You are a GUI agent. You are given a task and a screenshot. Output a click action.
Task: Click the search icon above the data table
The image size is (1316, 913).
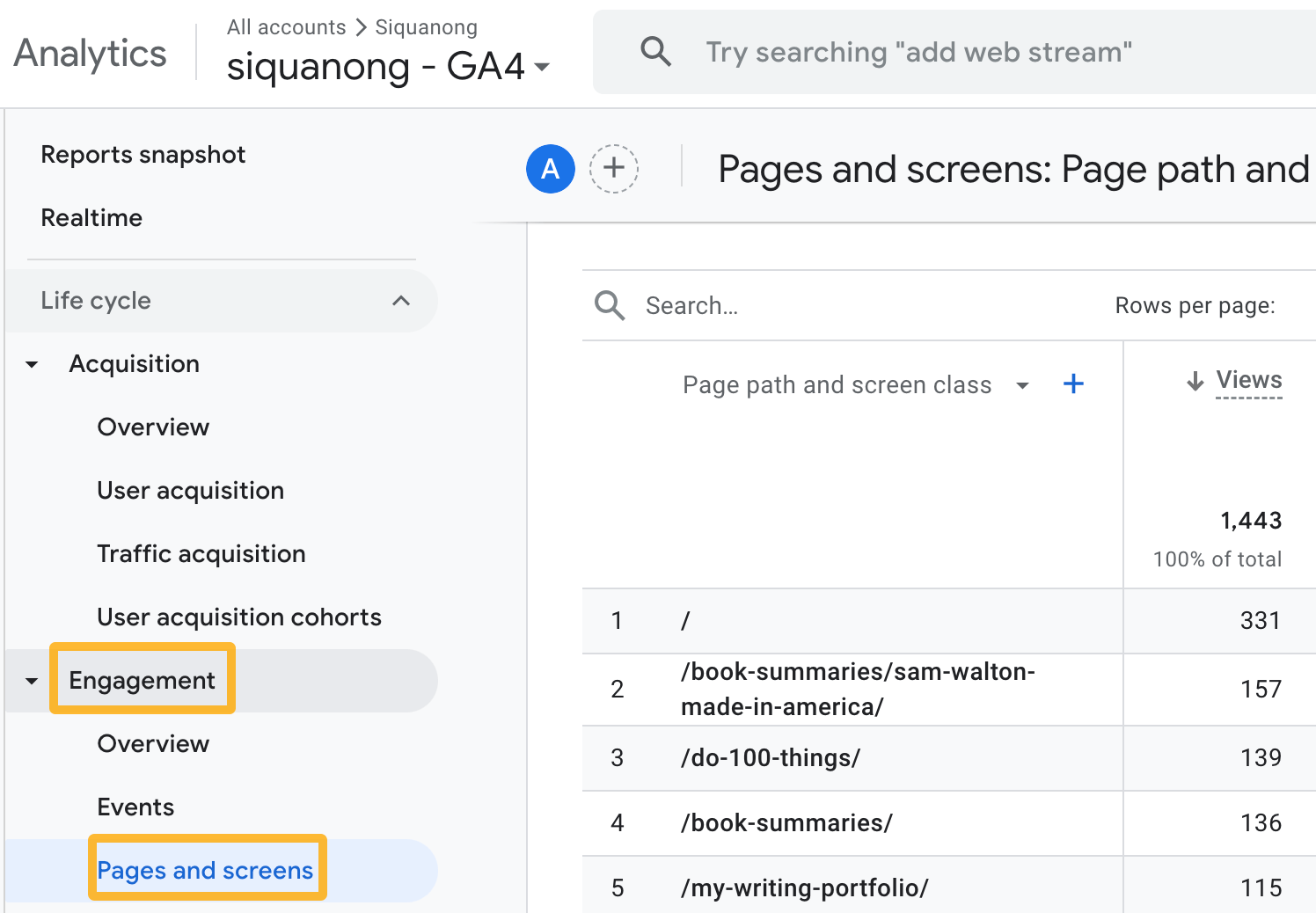(x=609, y=305)
